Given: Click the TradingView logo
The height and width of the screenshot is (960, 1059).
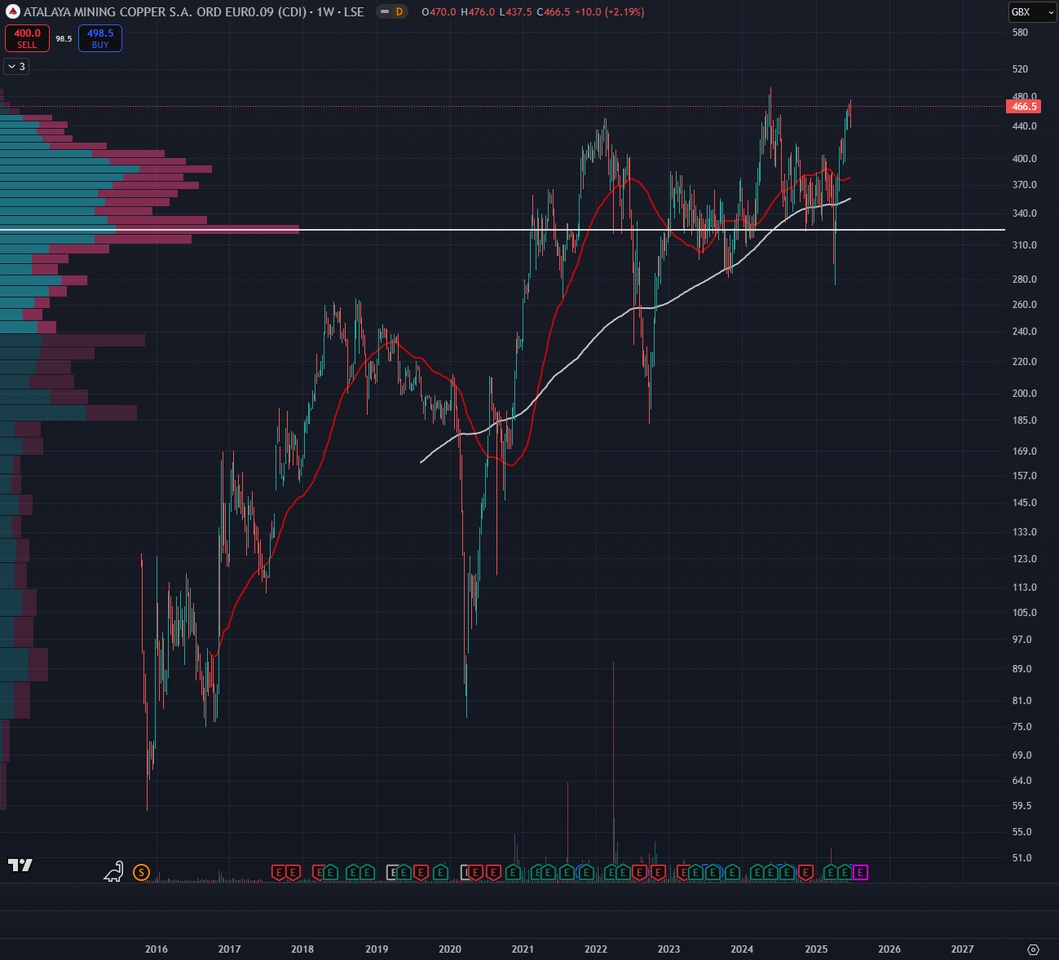Looking at the screenshot, I should click(20, 865).
